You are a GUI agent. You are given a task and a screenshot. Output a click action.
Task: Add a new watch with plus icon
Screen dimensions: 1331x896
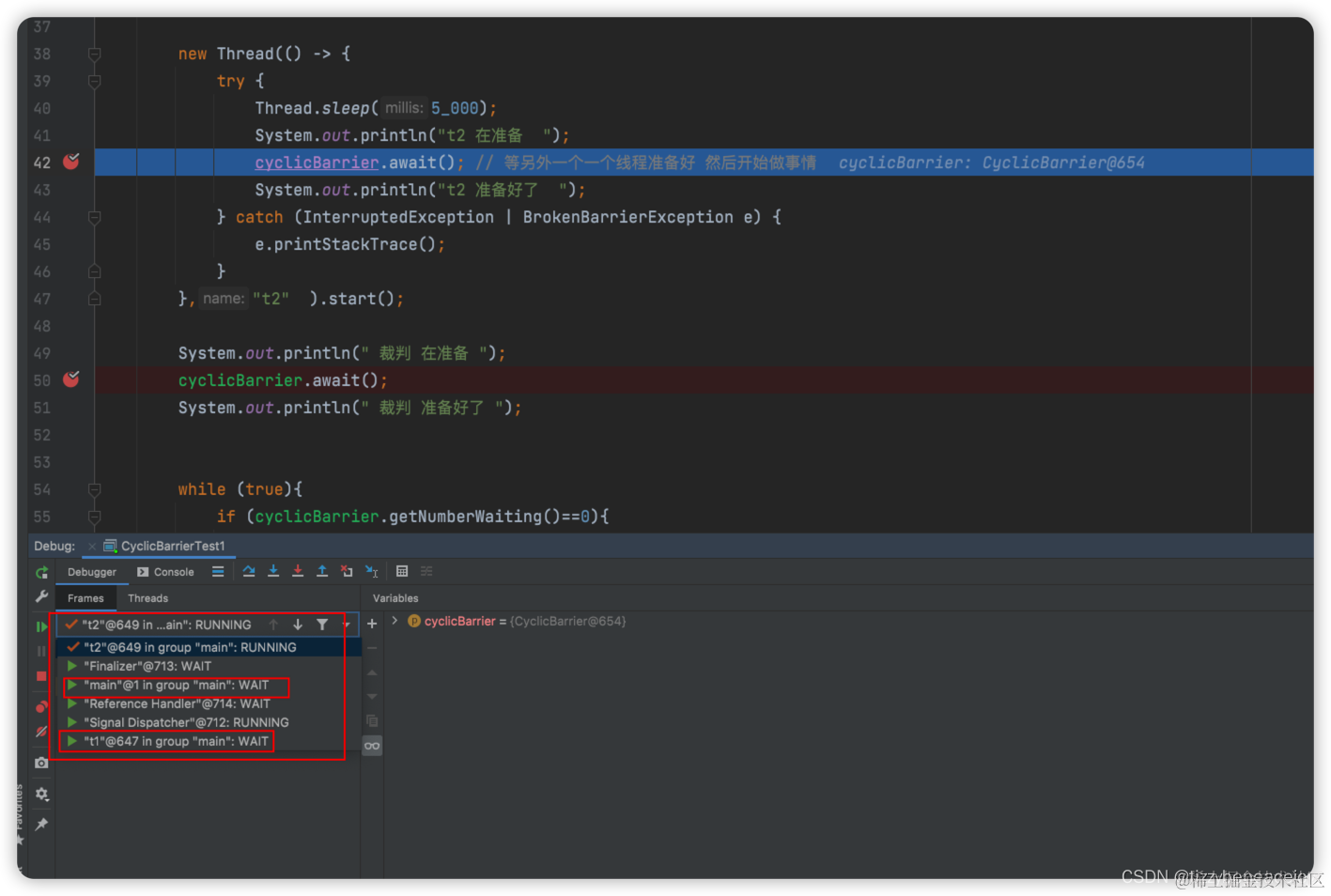tap(372, 624)
